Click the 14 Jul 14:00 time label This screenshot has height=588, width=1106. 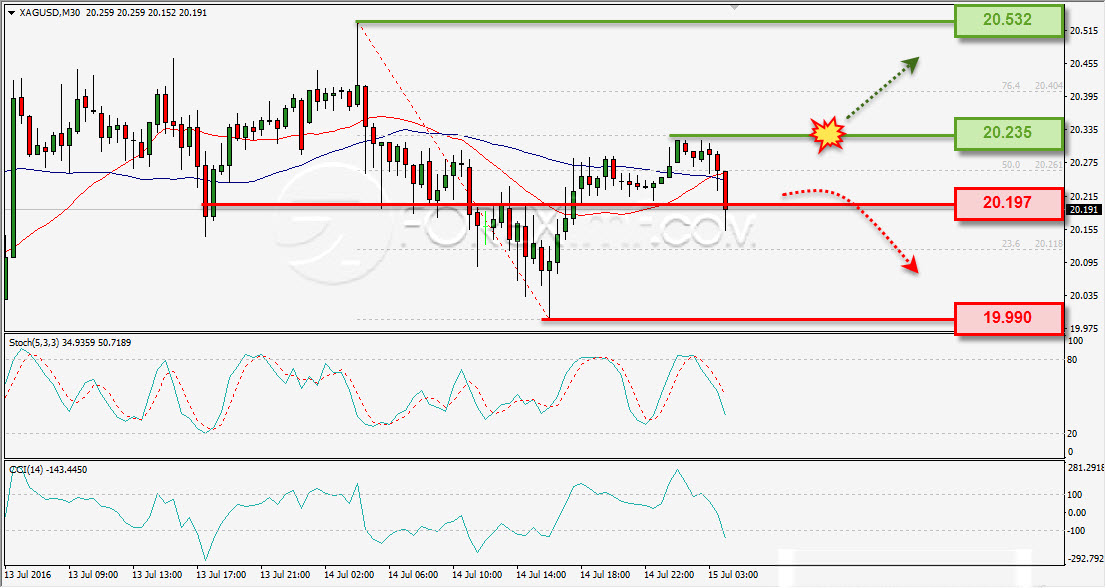pos(541,575)
